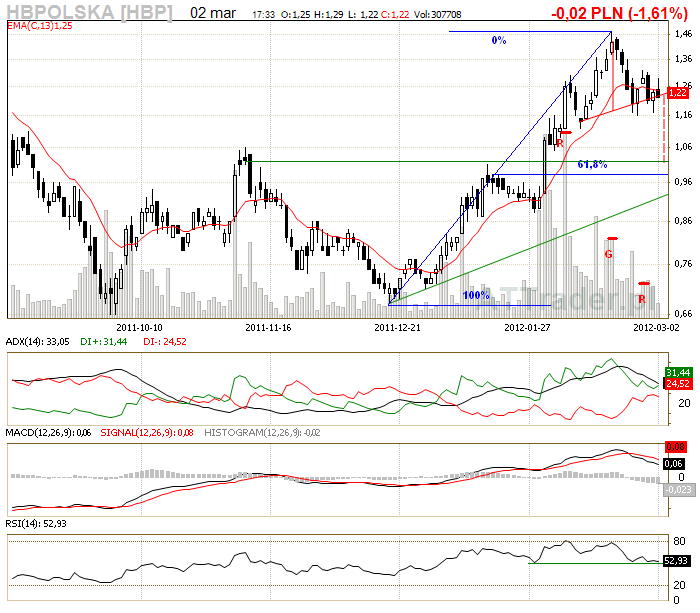Select the '02 mar' date label
This screenshot has width=700, height=613.
tap(212, 13)
